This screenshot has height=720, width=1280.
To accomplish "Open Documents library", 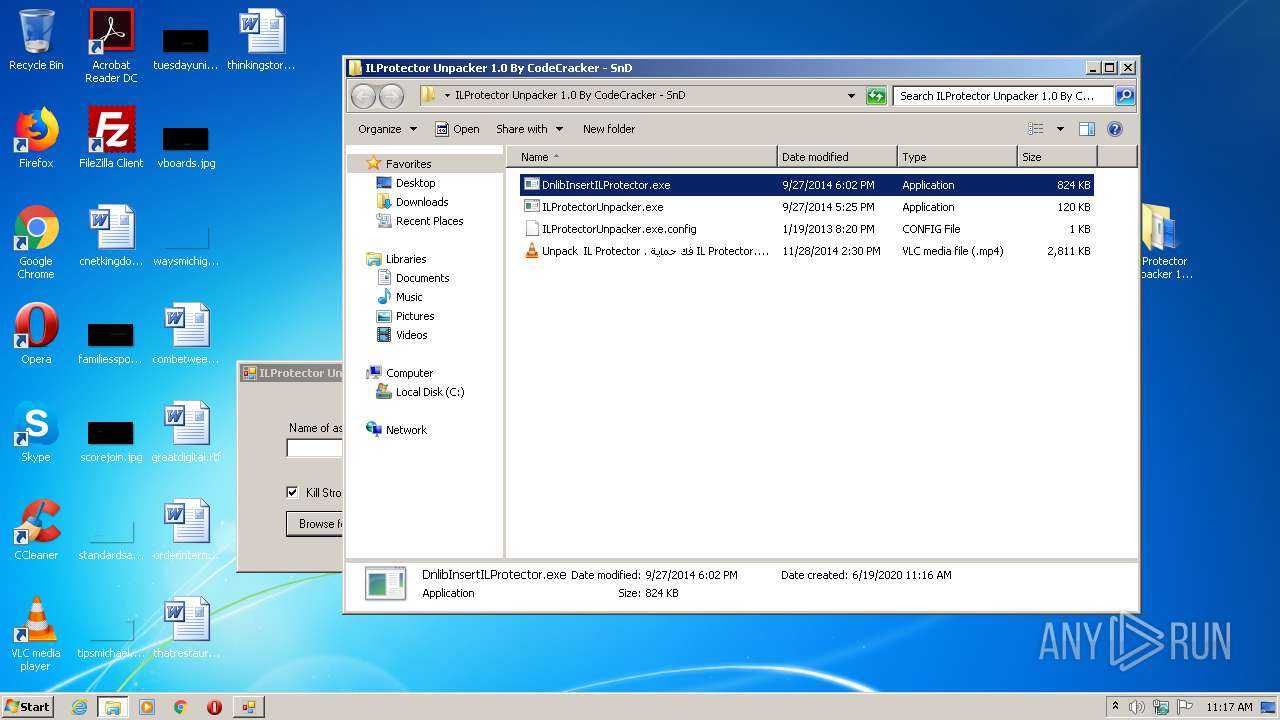I will [422, 278].
